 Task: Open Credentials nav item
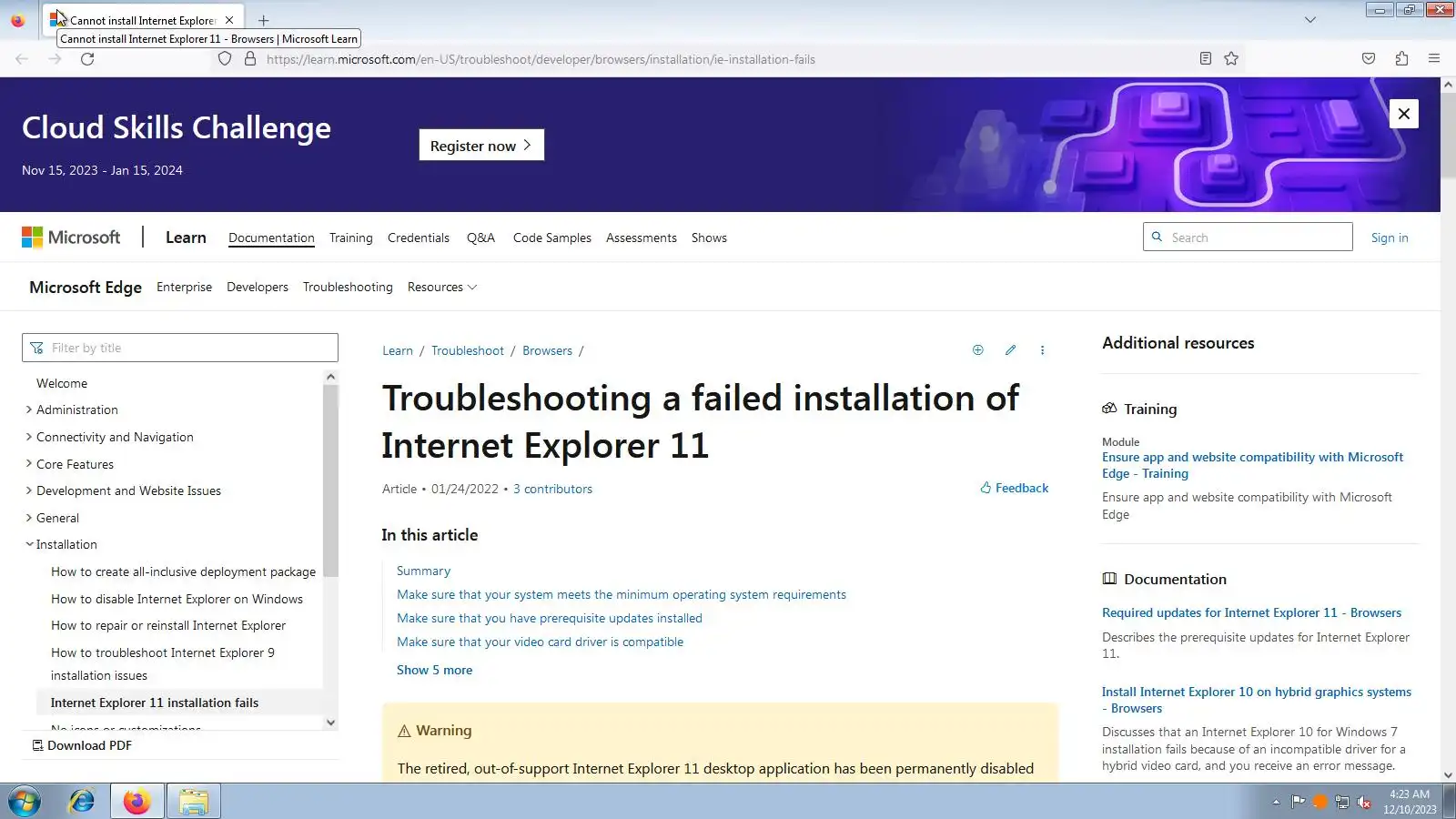[419, 238]
